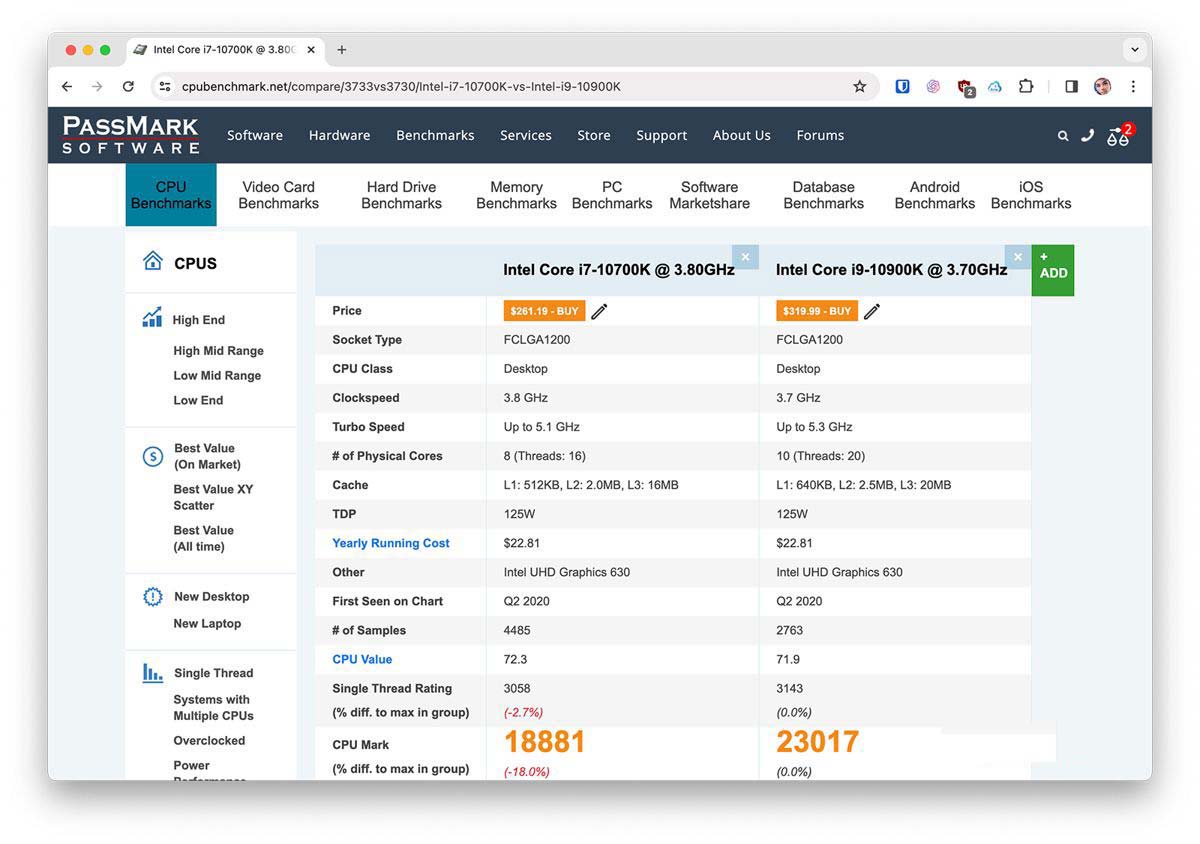Open Best Value (All time) link

(203, 538)
